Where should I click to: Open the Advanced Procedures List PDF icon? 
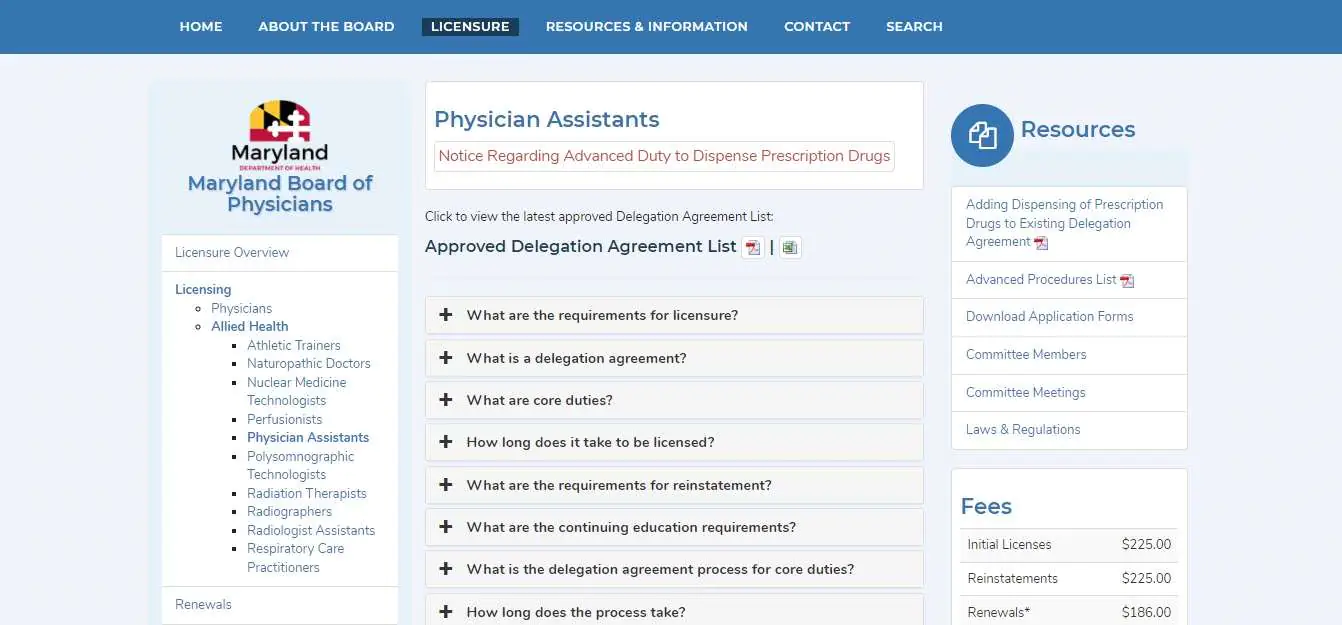(x=1128, y=280)
